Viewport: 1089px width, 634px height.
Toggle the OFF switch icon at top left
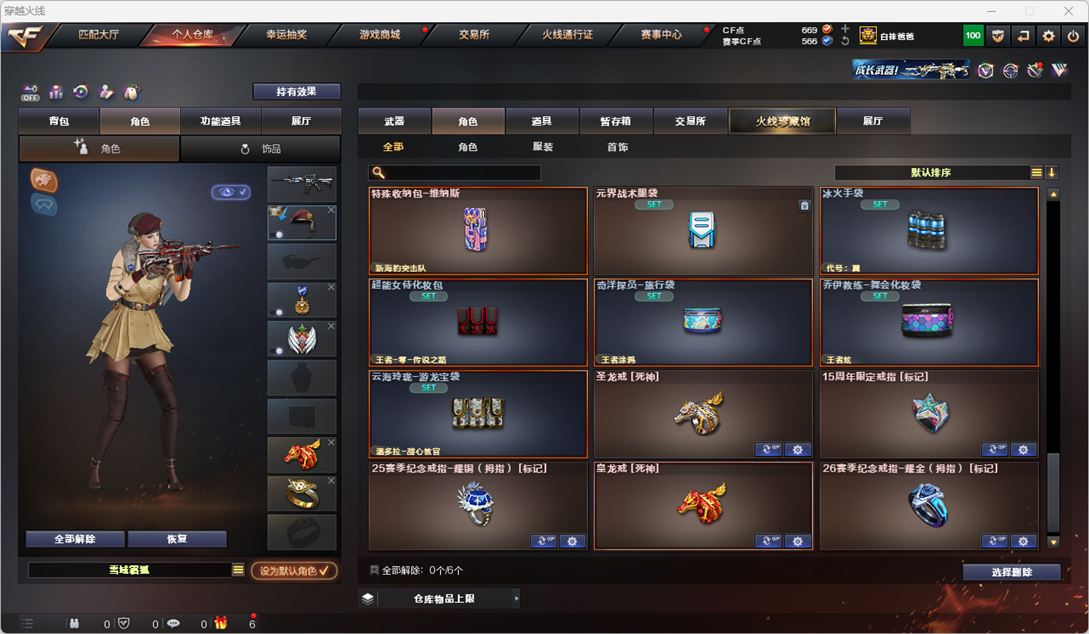tap(30, 92)
